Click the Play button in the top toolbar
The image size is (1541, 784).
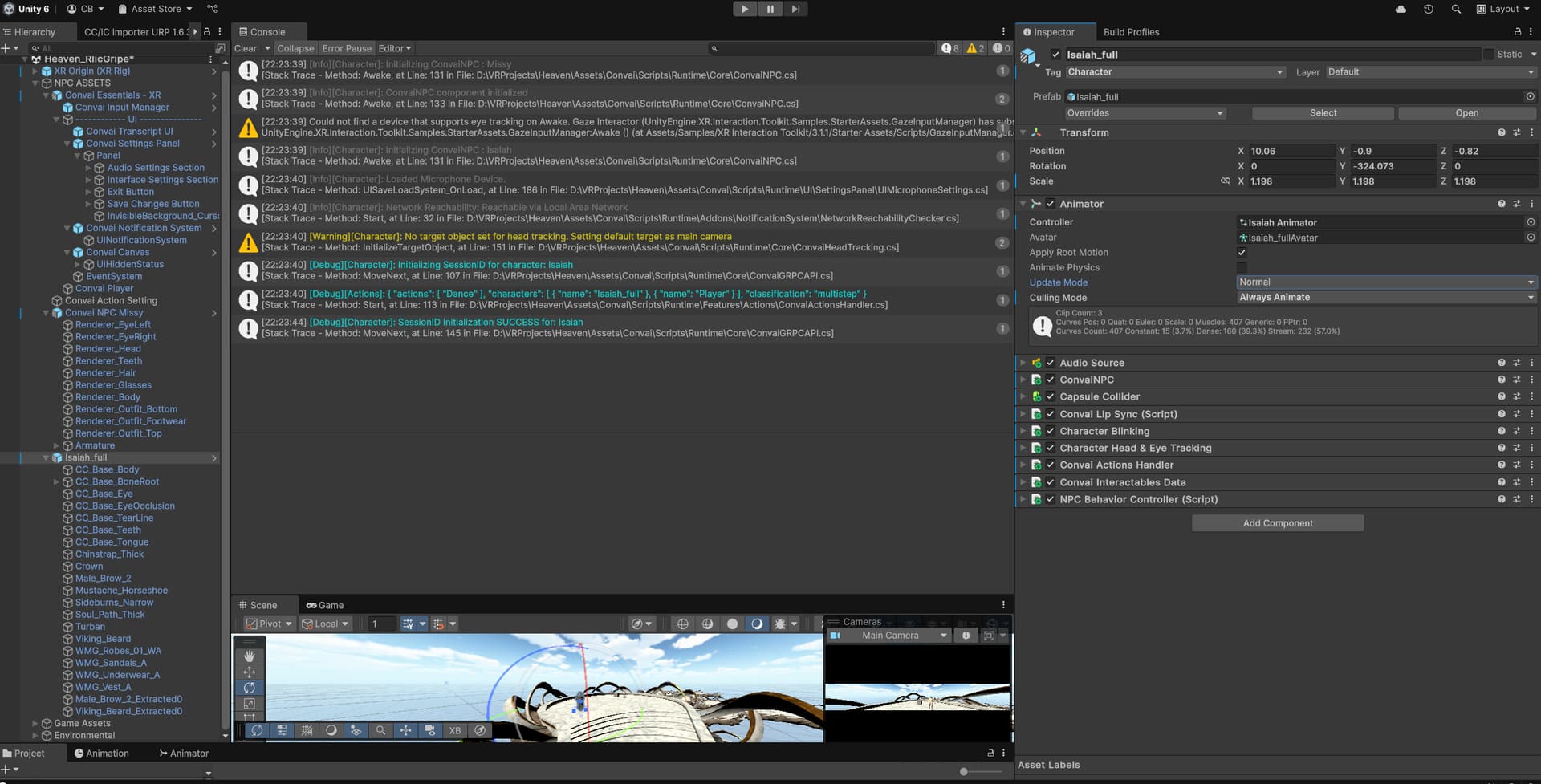click(745, 9)
